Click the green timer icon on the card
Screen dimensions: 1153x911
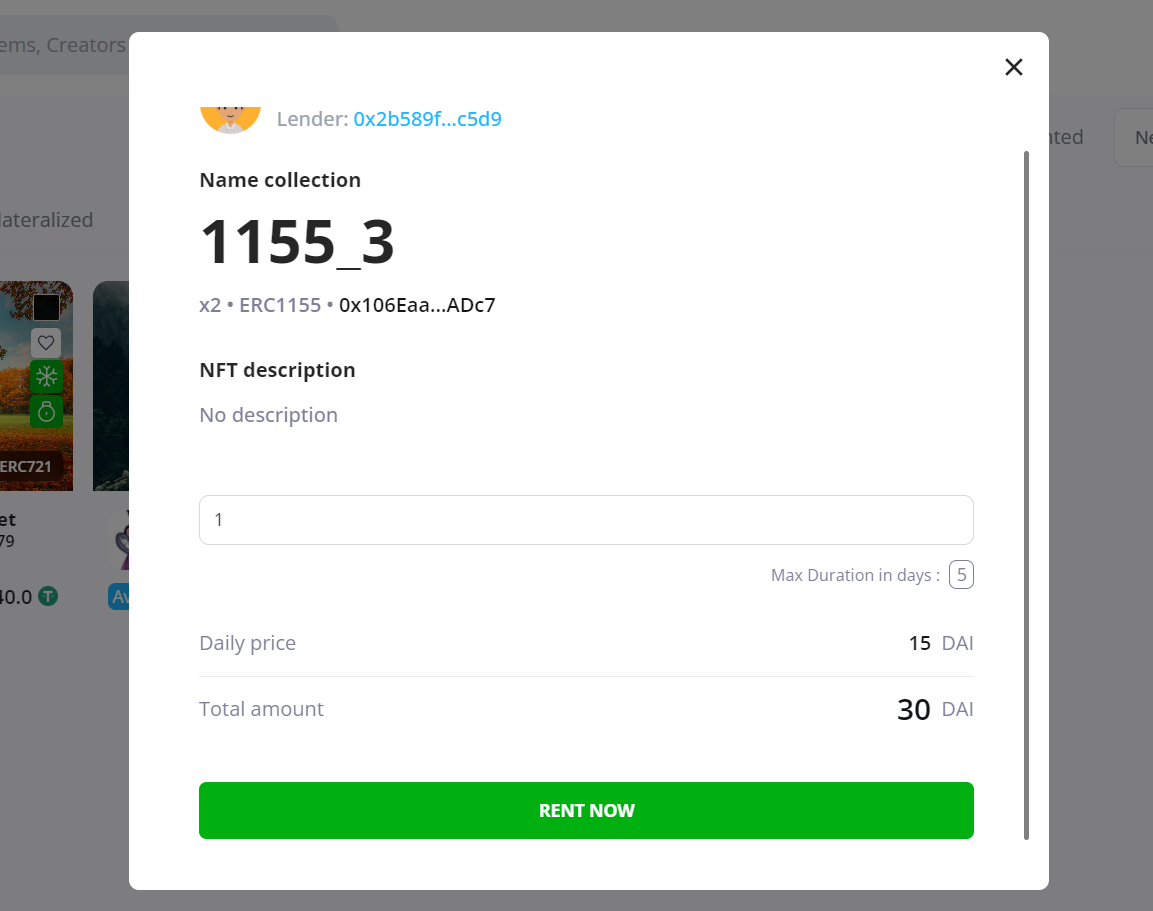click(46, 411)
